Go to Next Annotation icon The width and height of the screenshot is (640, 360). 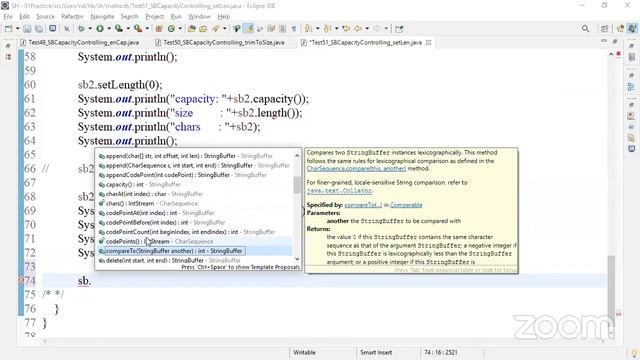click(309, 29)
